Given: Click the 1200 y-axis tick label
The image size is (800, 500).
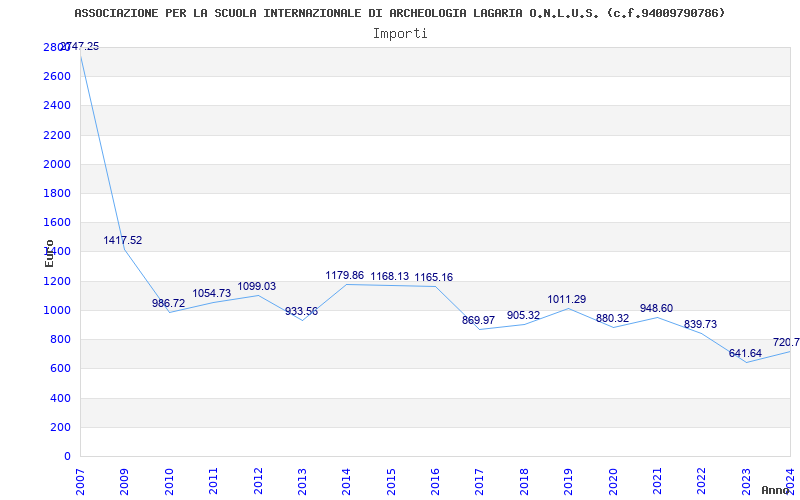Looking at the screenshot, I should coord(58,281).
